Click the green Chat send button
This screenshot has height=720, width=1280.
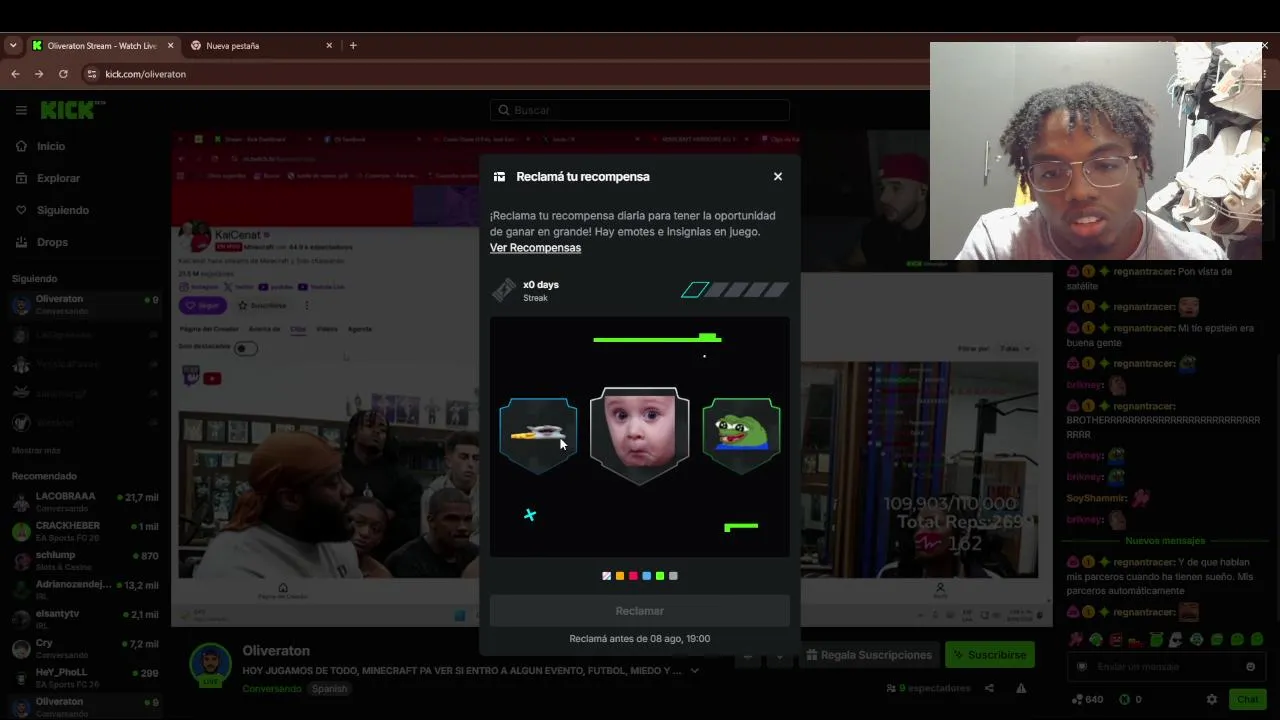(1247, 700)
